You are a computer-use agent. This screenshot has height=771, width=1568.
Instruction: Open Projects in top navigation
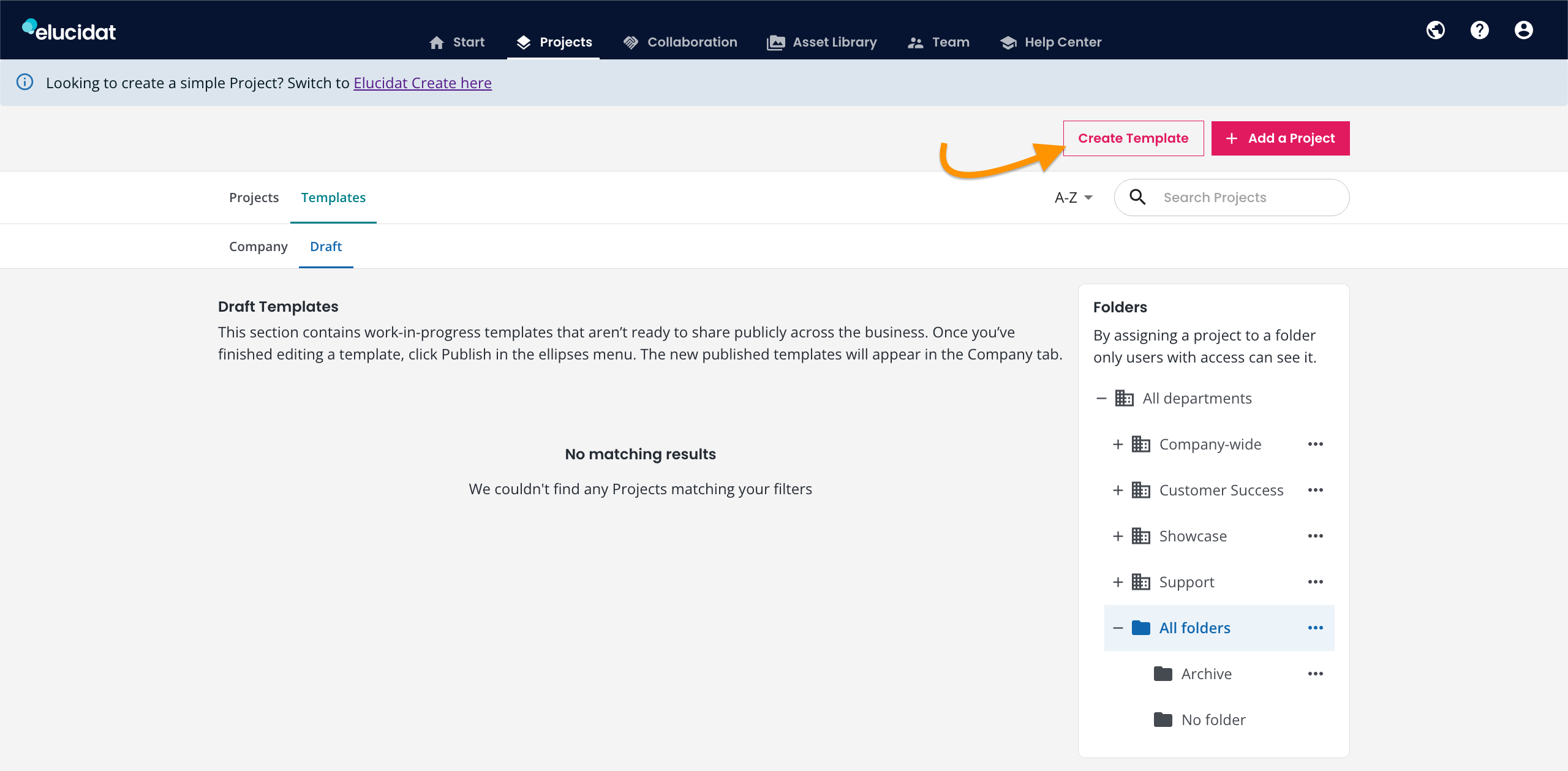tap(554, 42)
